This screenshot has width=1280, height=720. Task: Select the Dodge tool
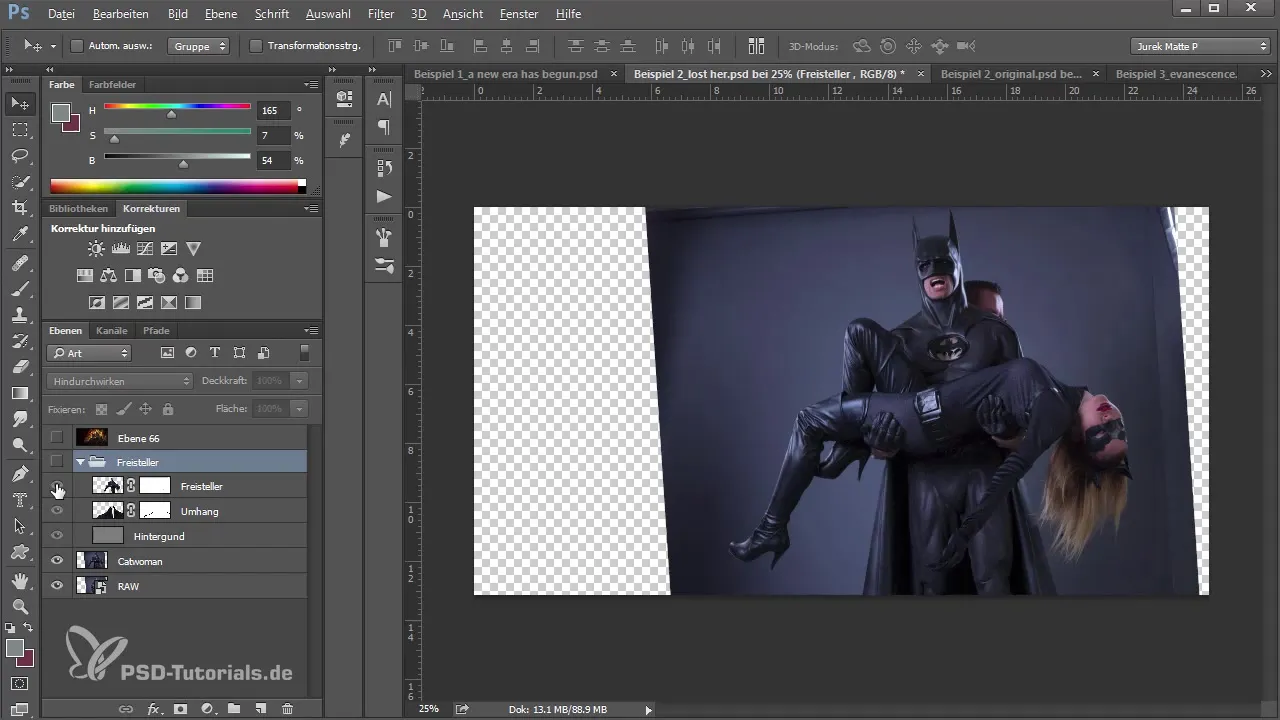(x=20, y=445)
